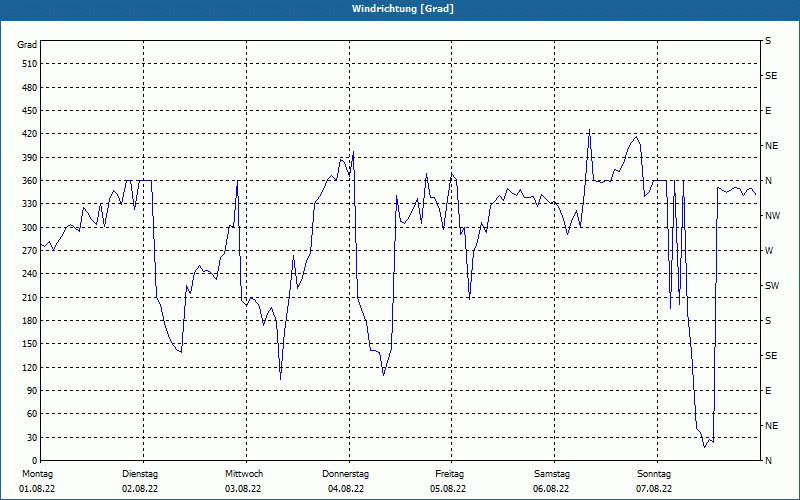This screenshot has height=500, width=800.
Task: Pick the '240' value on the left axis
Action: pos(30,274)
